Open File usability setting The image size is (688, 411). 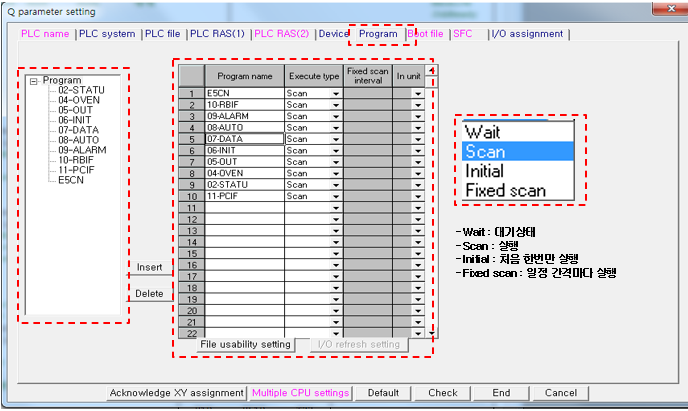click(245, 344)
